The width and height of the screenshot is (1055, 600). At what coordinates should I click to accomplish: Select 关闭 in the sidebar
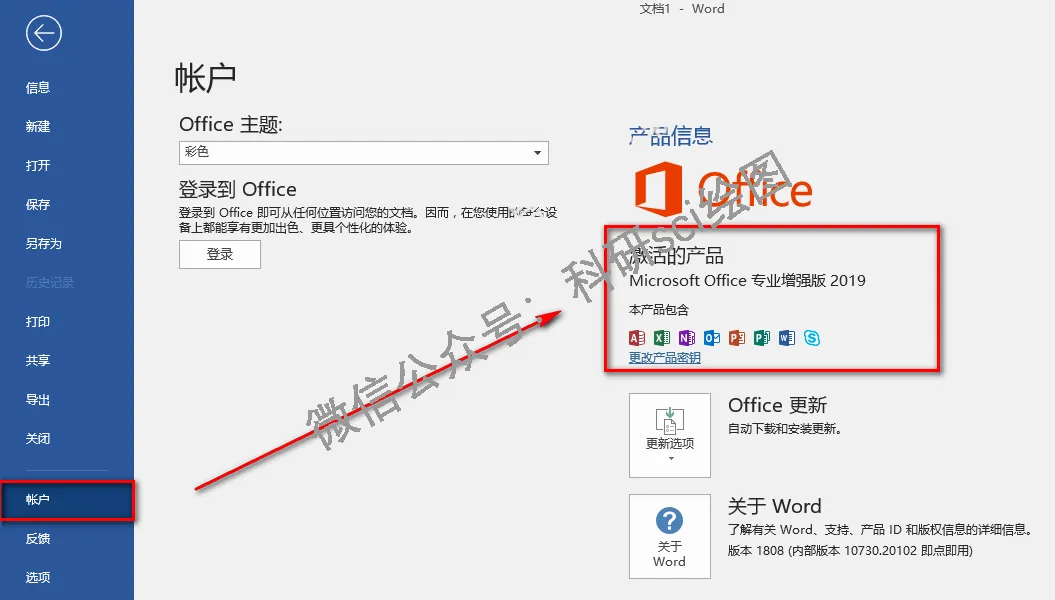(x=38, y=439)
